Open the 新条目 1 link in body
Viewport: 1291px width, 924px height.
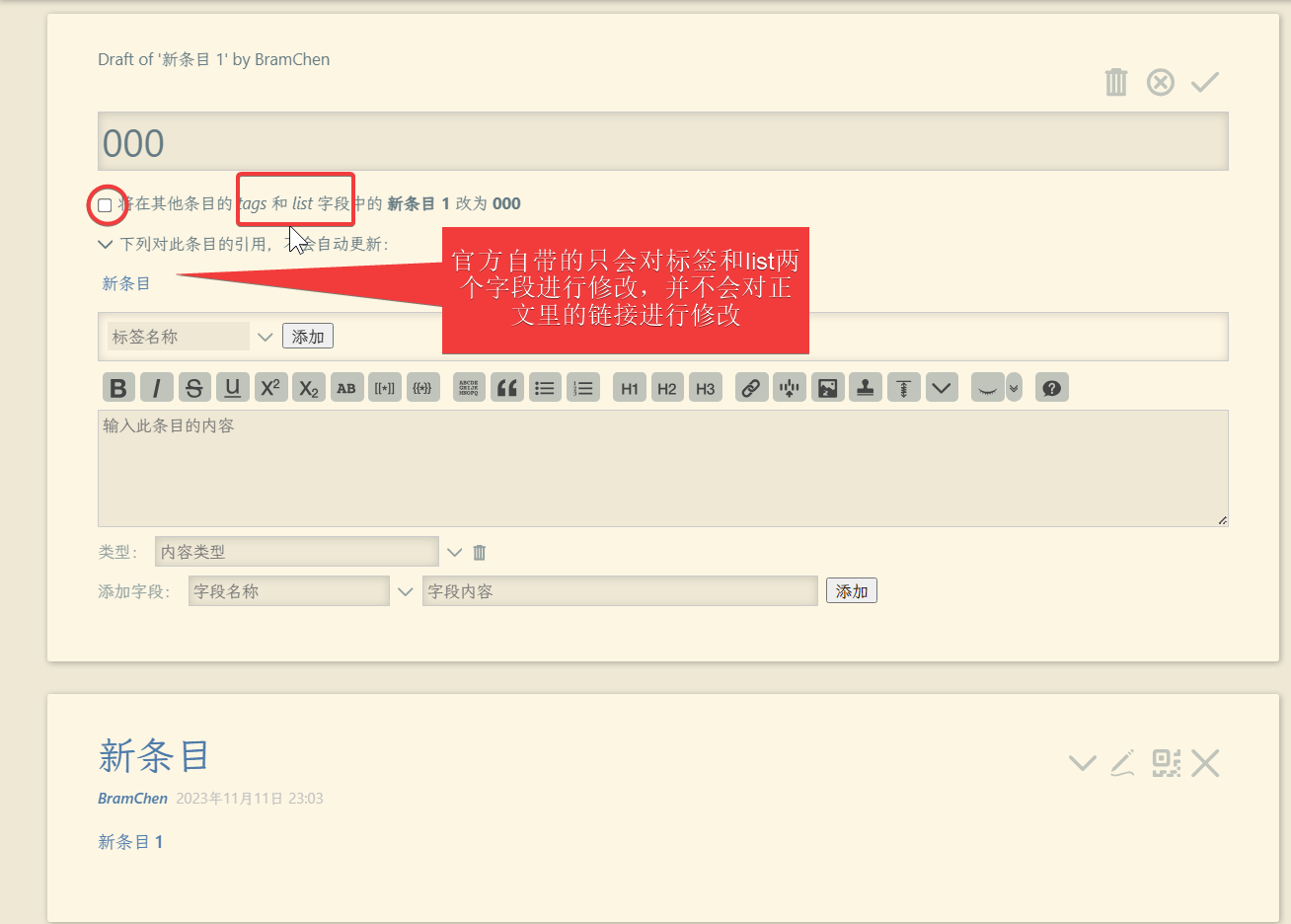pyautogui.click(x=130, y=842)
